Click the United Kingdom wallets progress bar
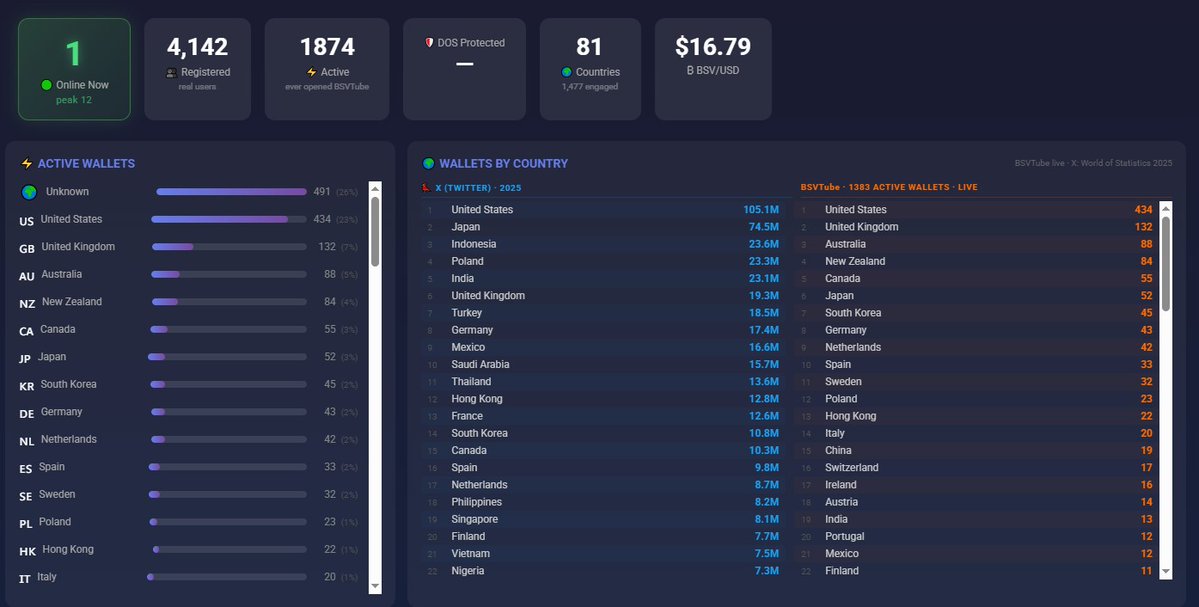The height and width of the screenshot is (607, 1199). [x=229, y=247]
